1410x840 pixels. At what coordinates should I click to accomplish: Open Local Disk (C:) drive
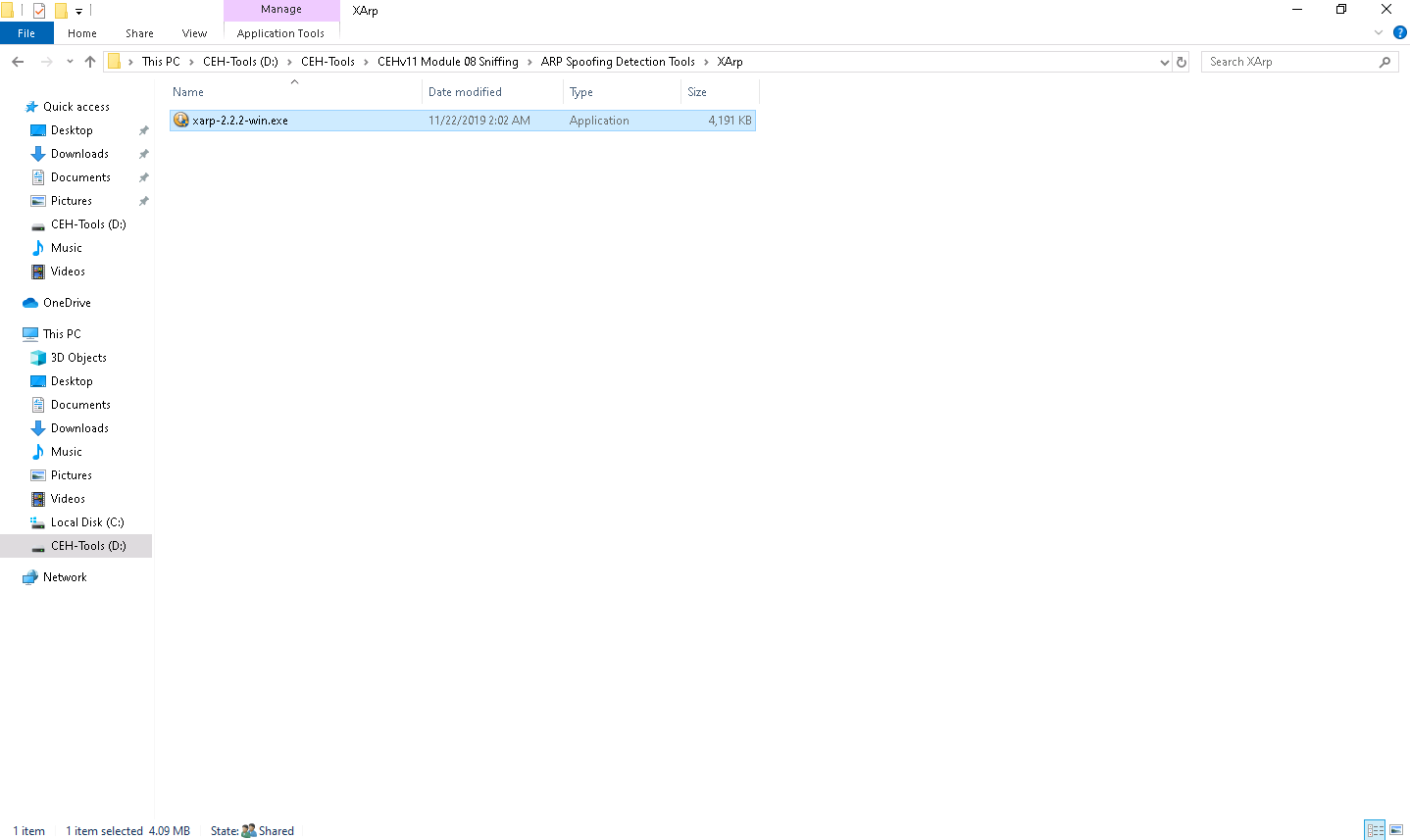87,522
